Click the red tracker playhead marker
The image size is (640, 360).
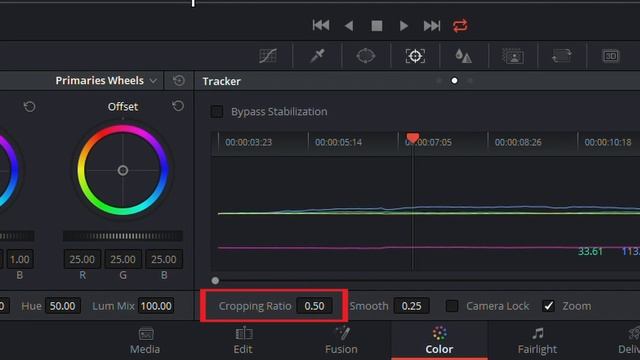[x=413, y=138]
